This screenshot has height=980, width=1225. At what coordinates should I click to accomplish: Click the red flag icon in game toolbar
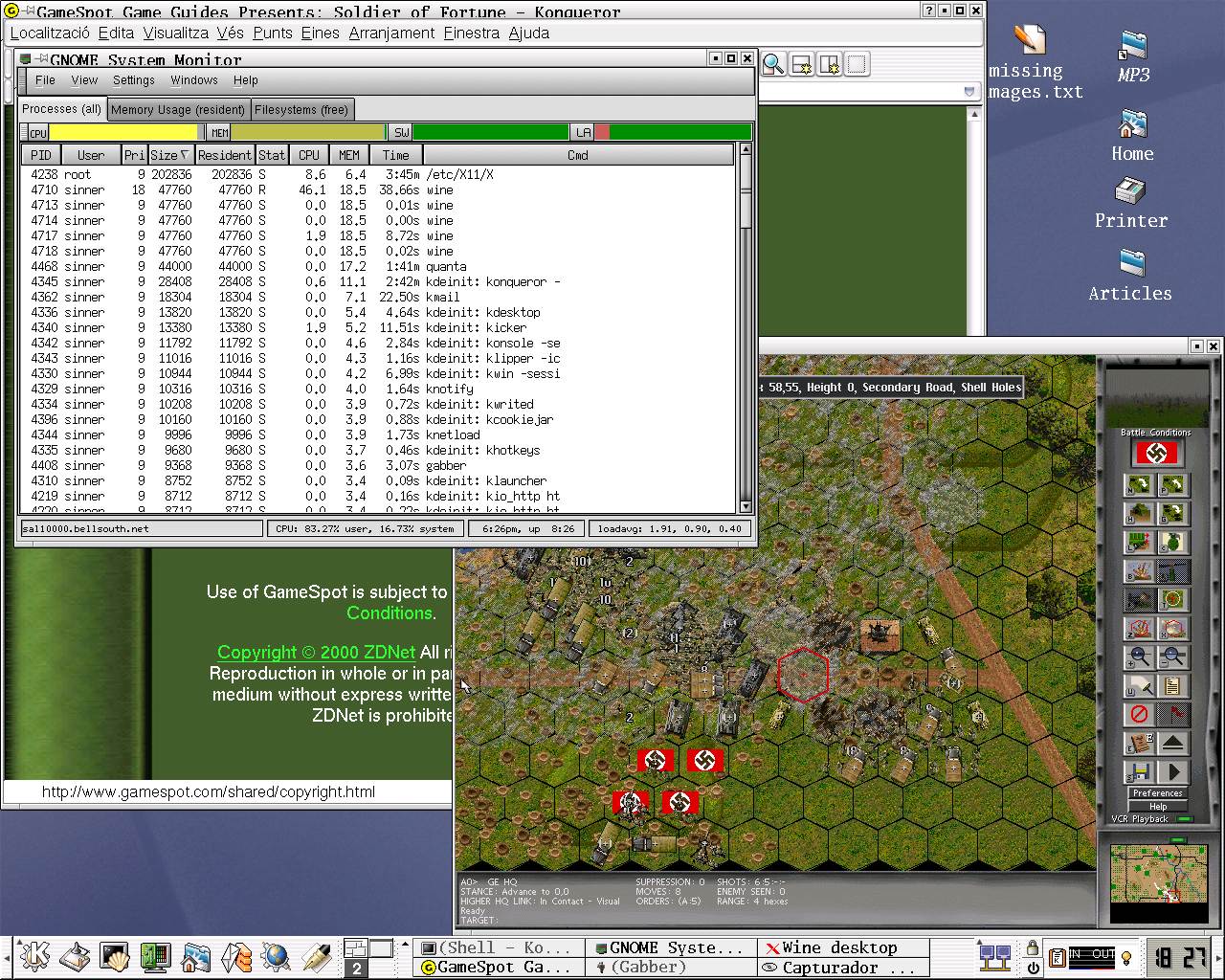1173,715
